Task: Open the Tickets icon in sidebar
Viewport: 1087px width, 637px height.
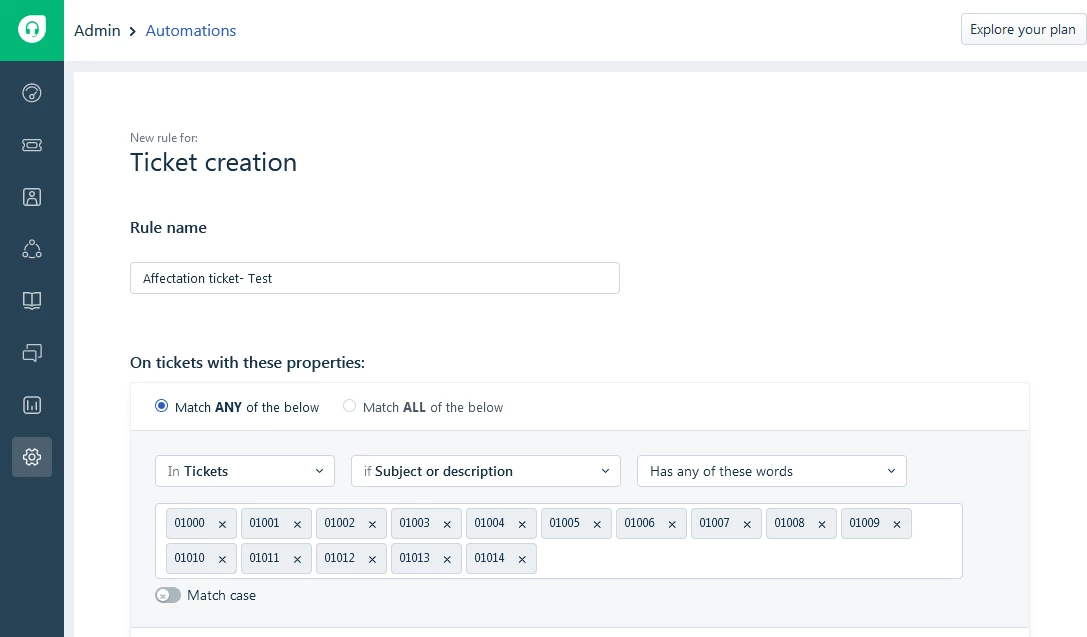Action: pos(32,145)
